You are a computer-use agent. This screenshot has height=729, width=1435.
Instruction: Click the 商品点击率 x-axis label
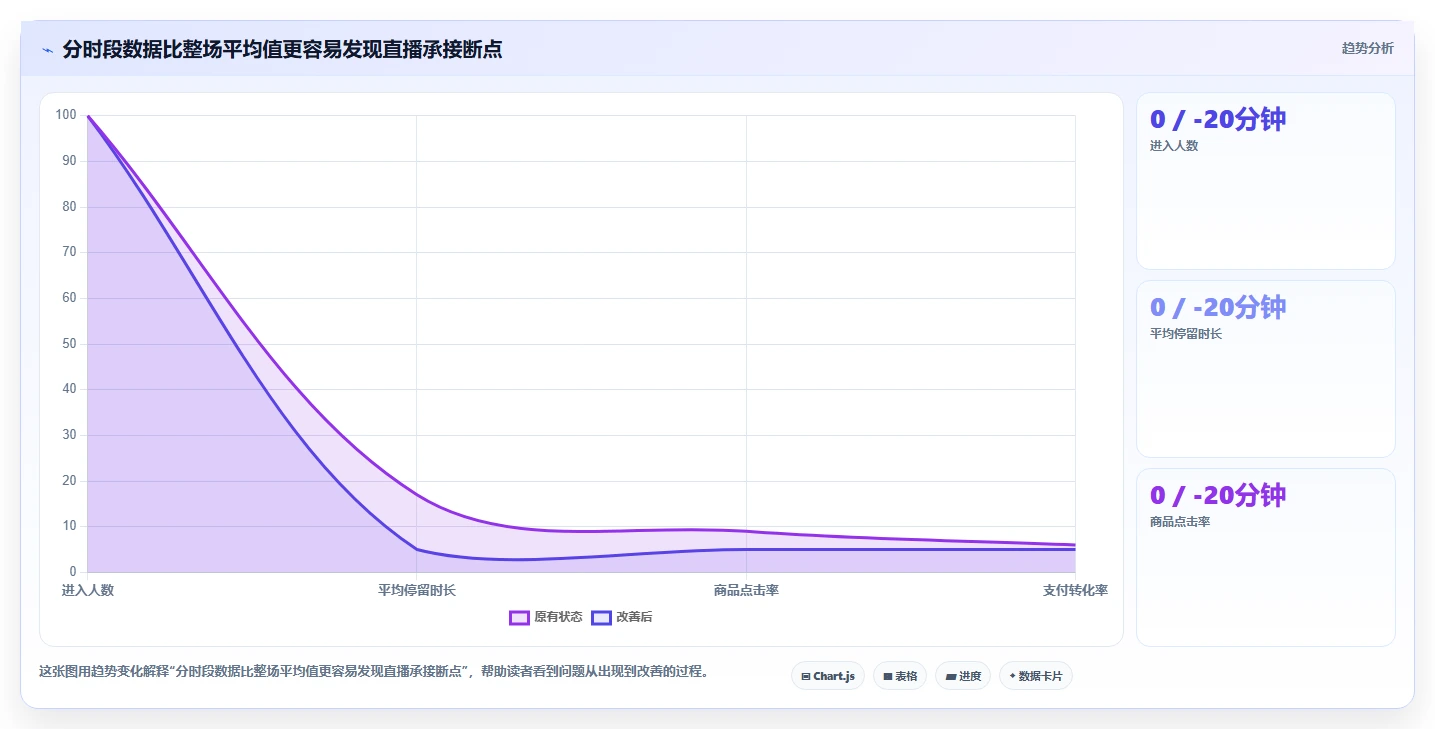(x=746, y=590)
